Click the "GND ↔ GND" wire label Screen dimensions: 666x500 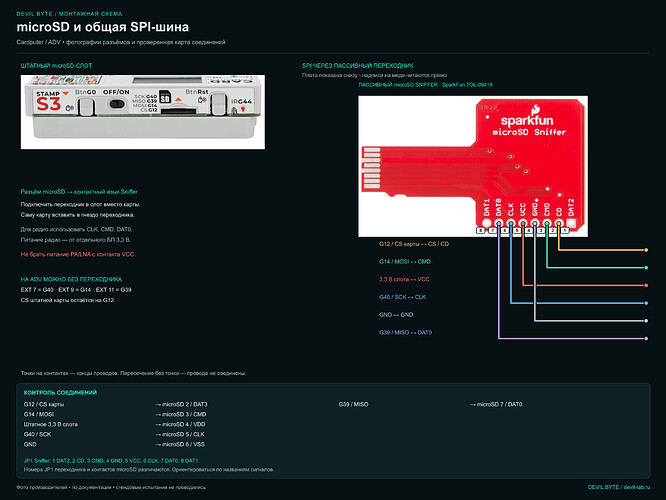[x=396, y=315]
